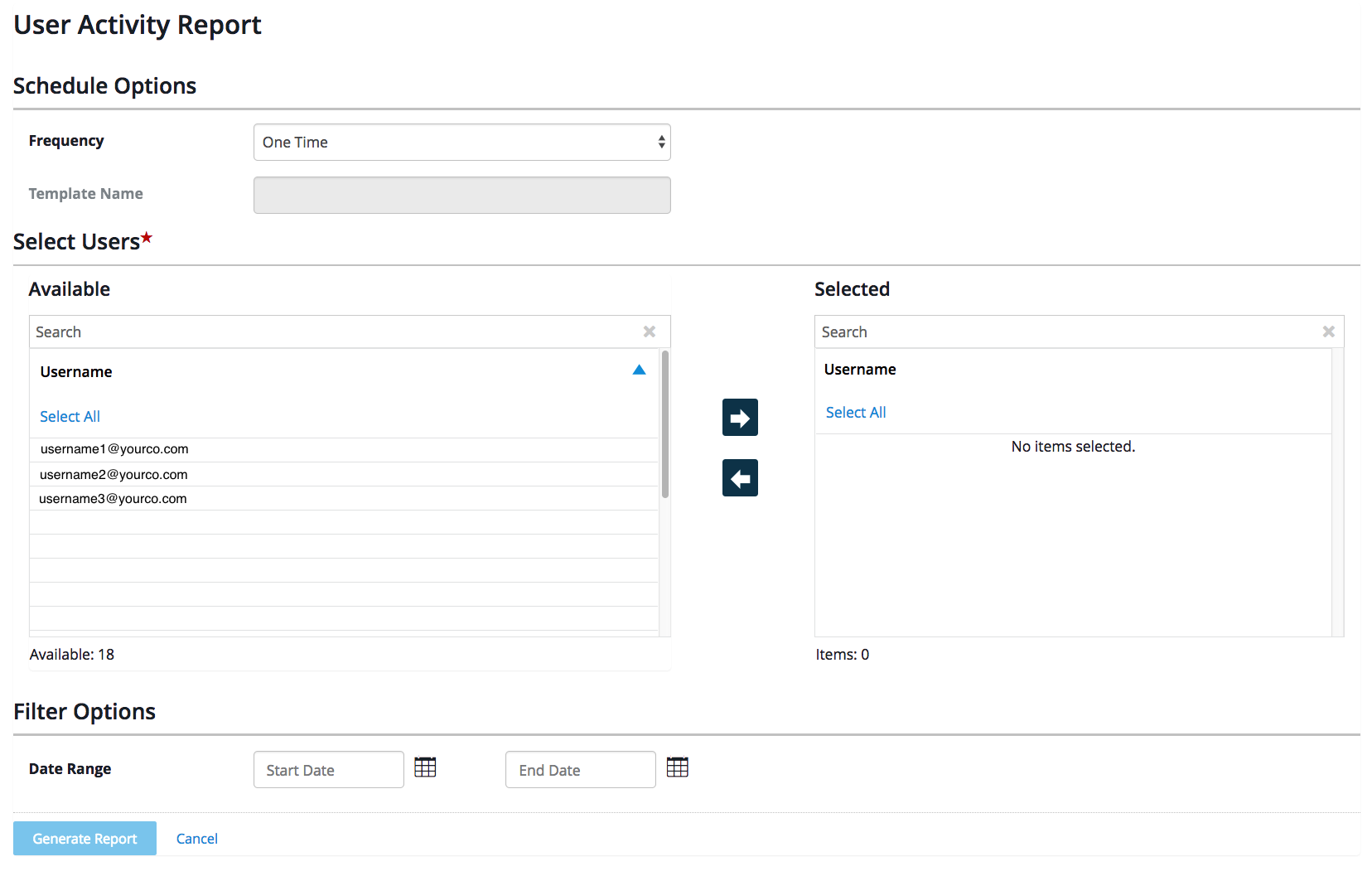1372x876 pixels.
Task: Click the left arrow to remove selected users
Action: coord(739,477)
